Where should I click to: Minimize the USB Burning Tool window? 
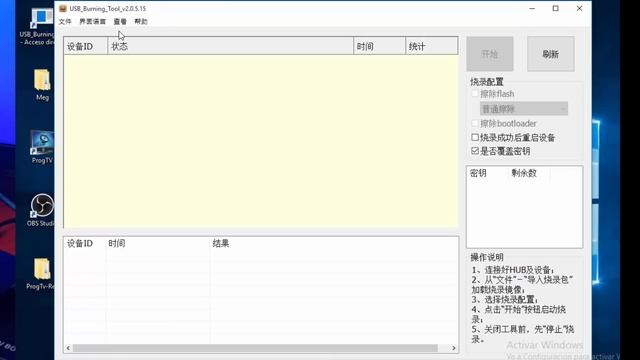point(532,8)
